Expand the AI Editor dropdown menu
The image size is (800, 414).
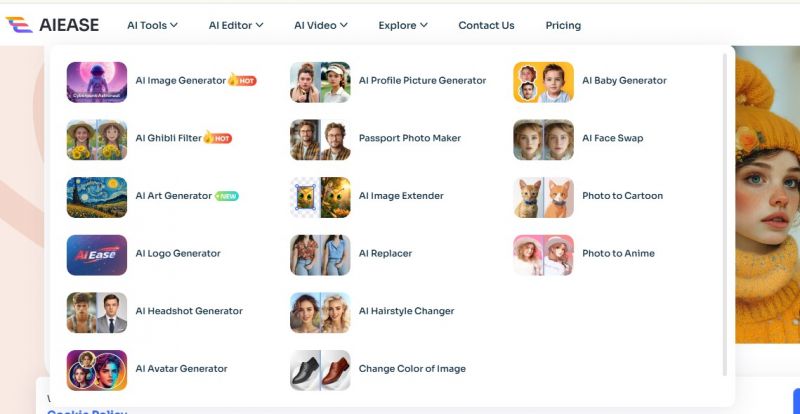(236, 25)
